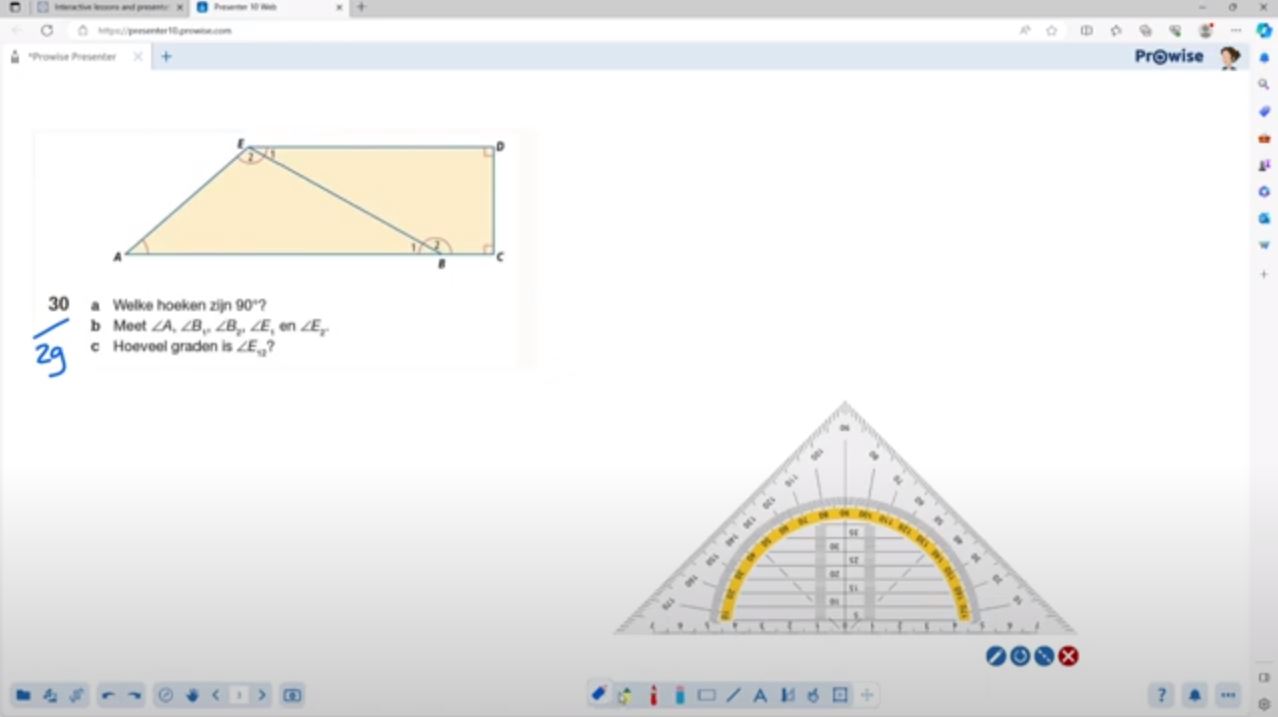Select the red pen tool

click(653, 694)
